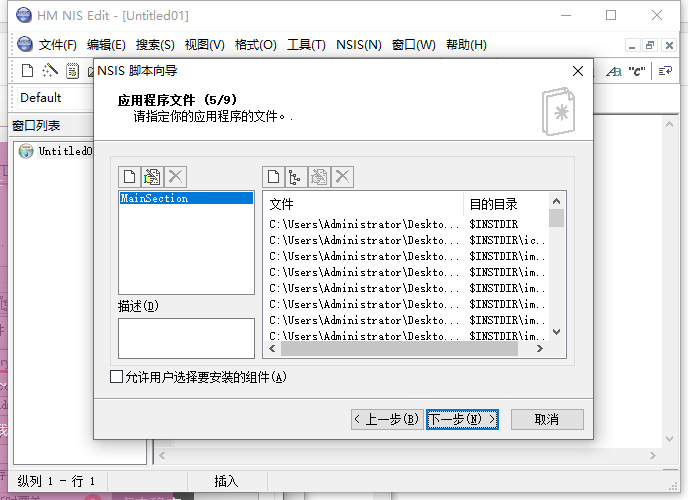Click the quoted "c" toolbar icon
The width and height of the screenshot is (688, 500).
pyautogui.click(x=637, y=71)
